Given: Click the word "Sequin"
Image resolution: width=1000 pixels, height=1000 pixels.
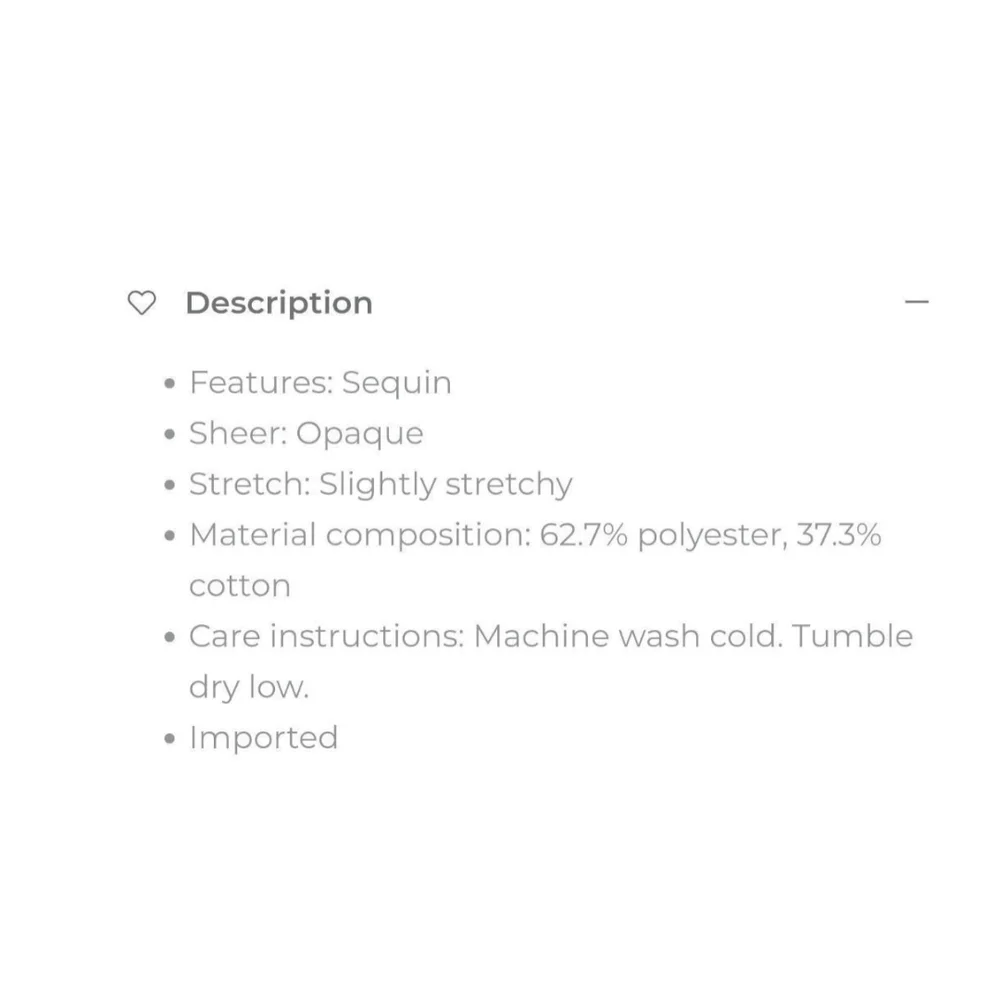Looking at the screenshot, I should pos(396,383).
